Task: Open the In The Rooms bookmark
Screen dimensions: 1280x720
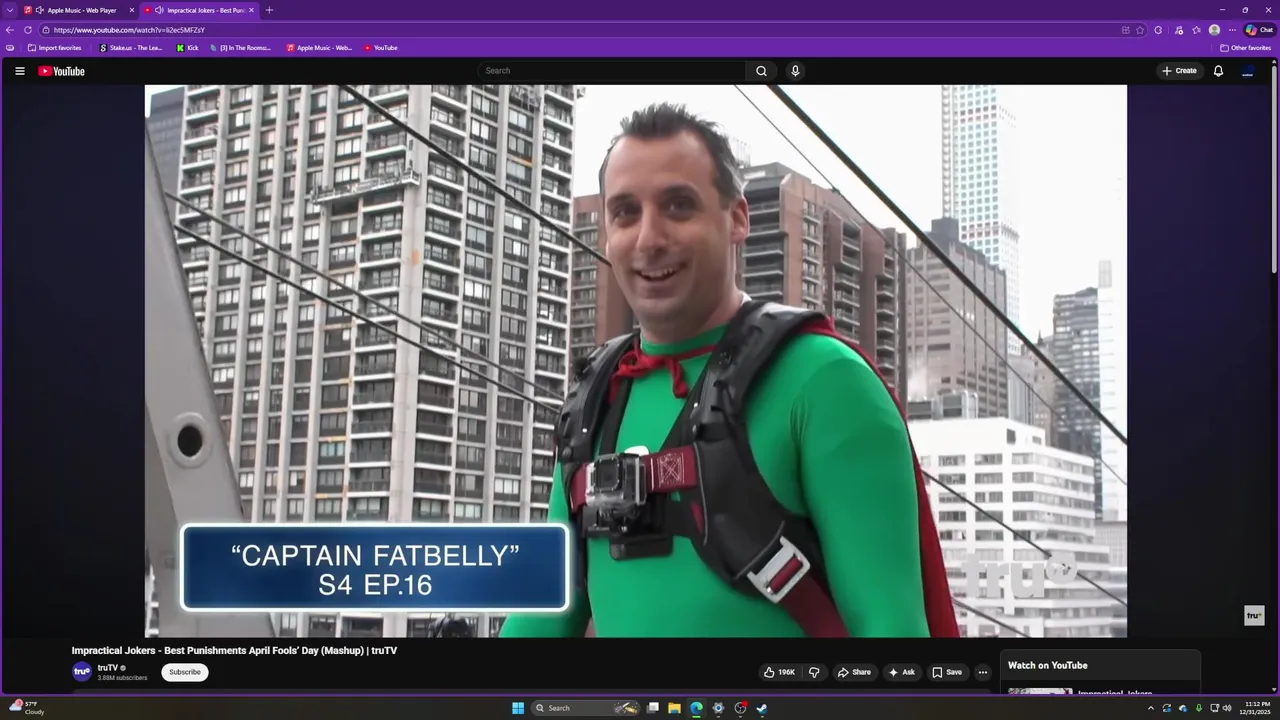Action: click(x=240, y=48)
